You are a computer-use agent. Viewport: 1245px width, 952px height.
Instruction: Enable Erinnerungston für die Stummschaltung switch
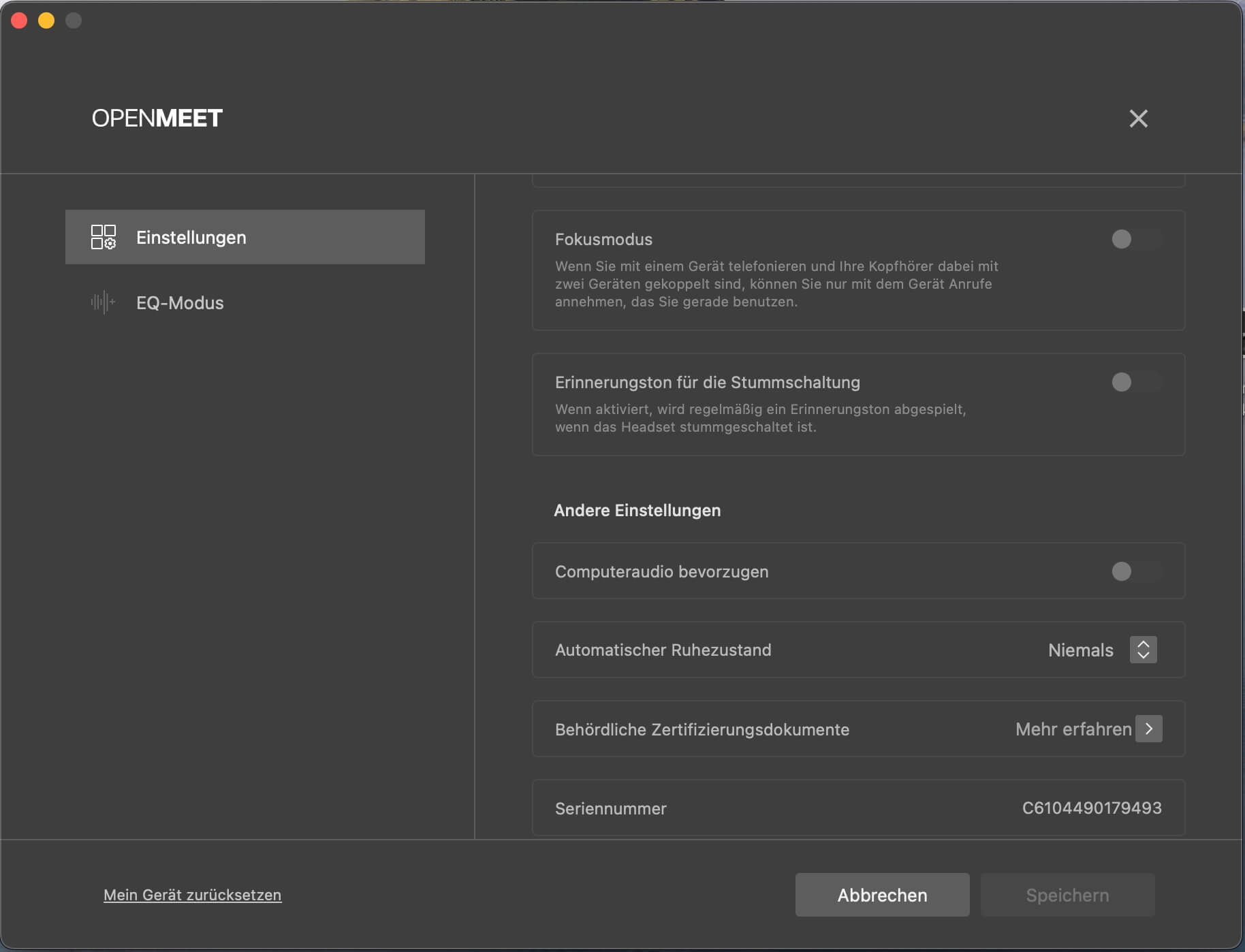pos(1136,382)
